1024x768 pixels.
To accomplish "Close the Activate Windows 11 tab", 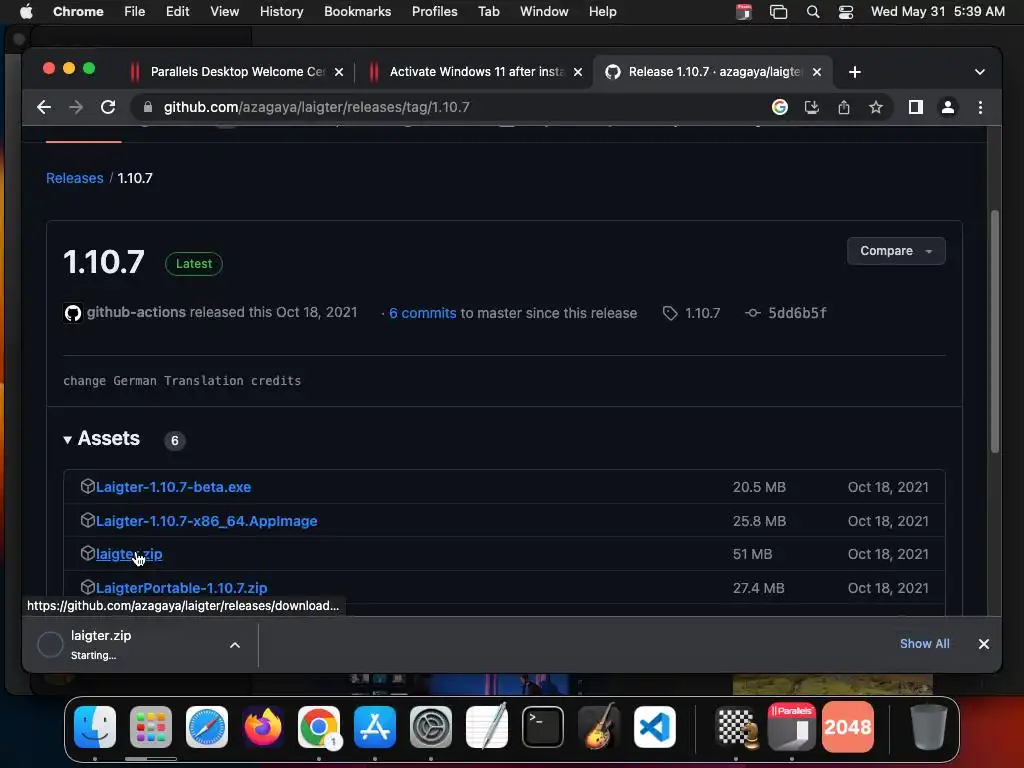I will [x=578, y=72].
